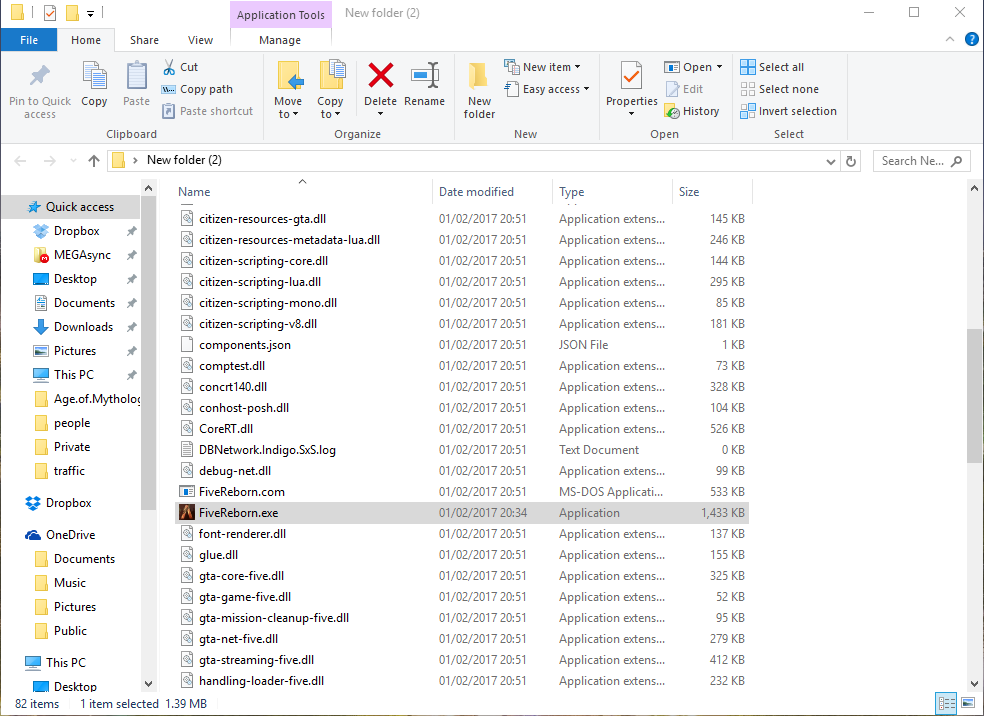Click Paste shortcut in the ribbon
Viewport: 984px width, 716px height.
[x=208, y=111]
